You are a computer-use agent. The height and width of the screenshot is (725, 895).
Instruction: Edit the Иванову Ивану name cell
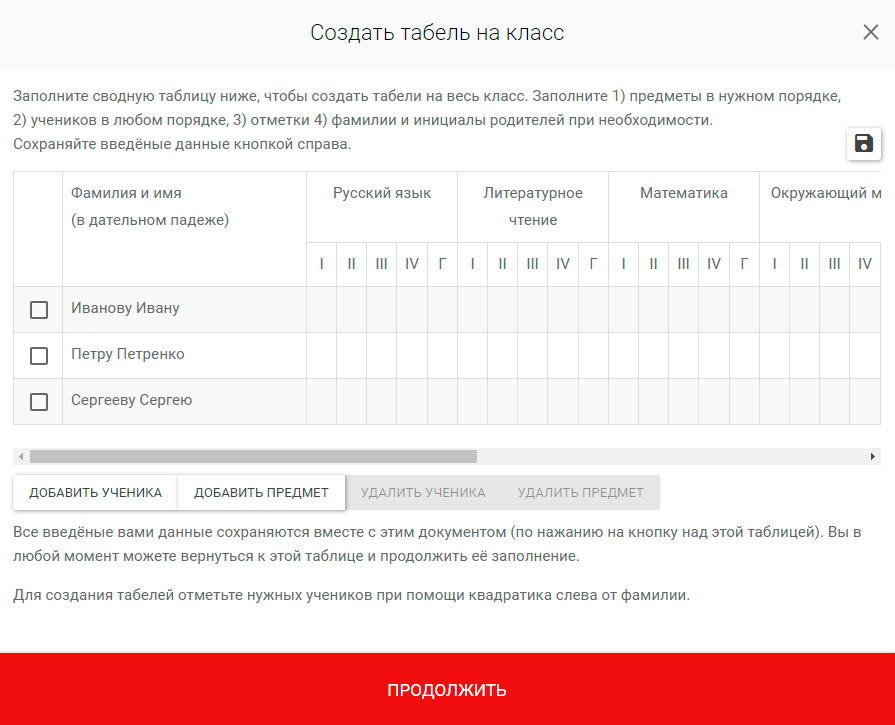click(x=184, y=309)
